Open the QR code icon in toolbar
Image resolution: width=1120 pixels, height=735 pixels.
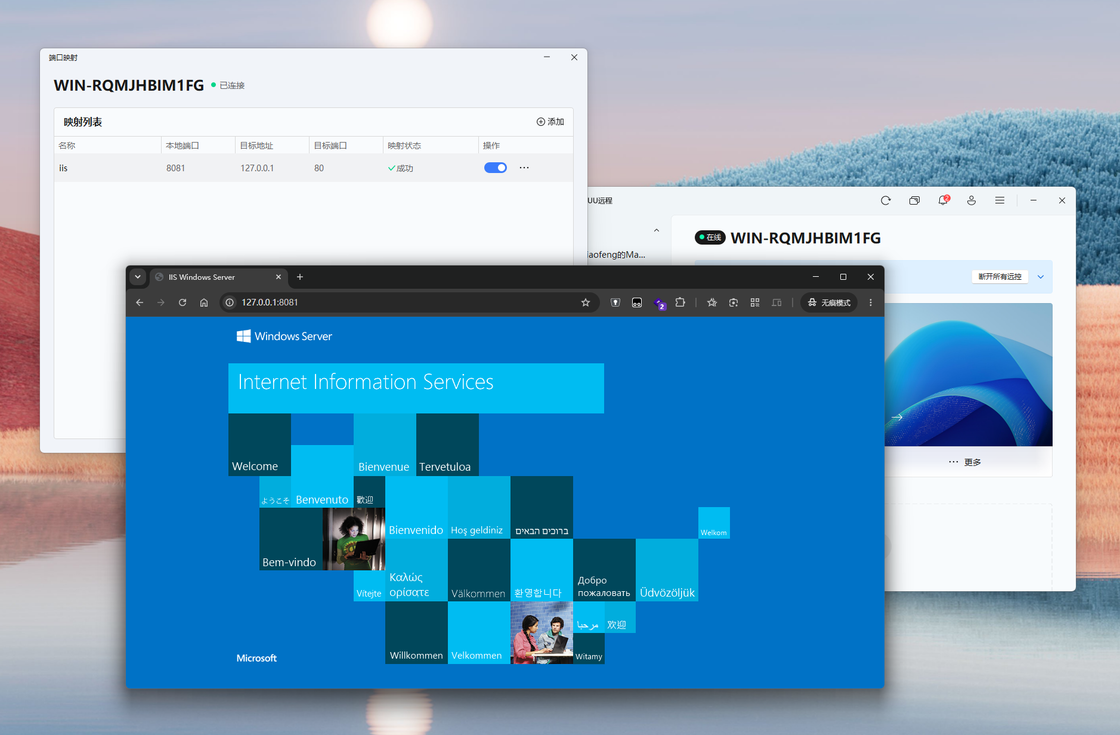click(x=755, y=303)
